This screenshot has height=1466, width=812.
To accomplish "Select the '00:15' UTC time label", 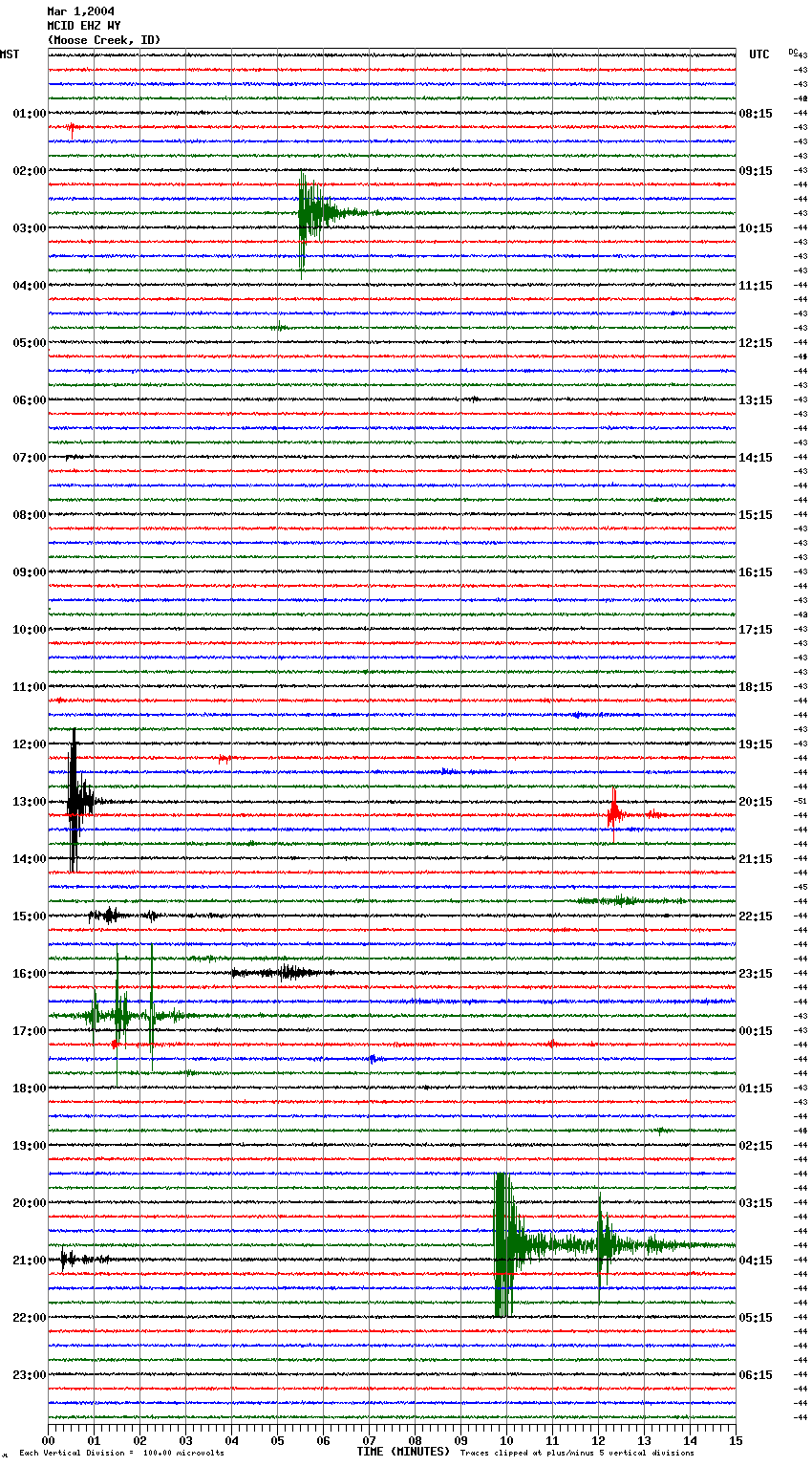I will [x=756, y=1031].
